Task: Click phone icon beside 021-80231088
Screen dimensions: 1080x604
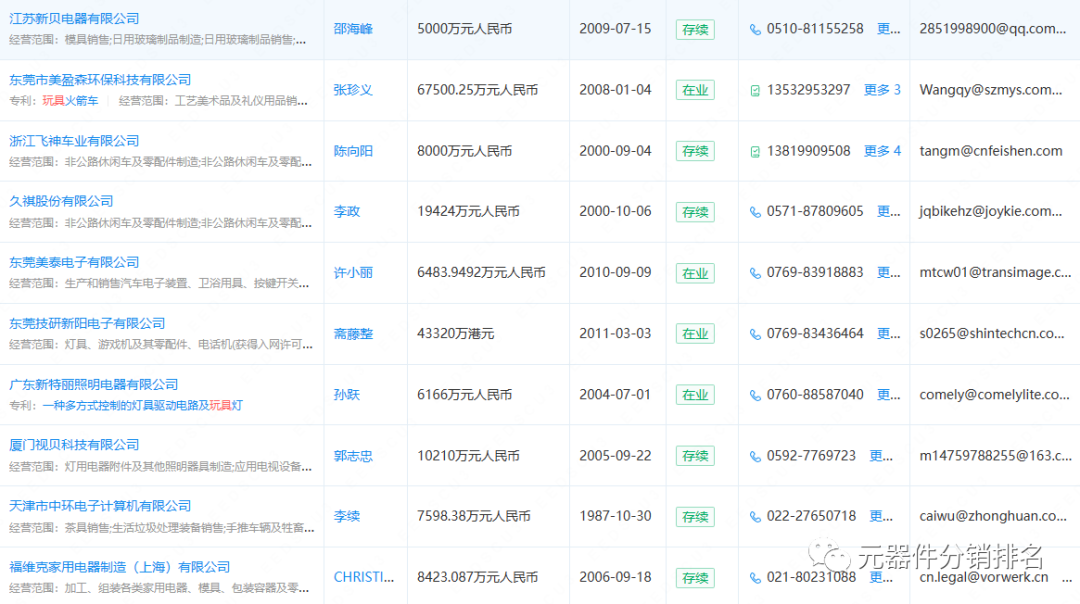Action: point(755,578)
